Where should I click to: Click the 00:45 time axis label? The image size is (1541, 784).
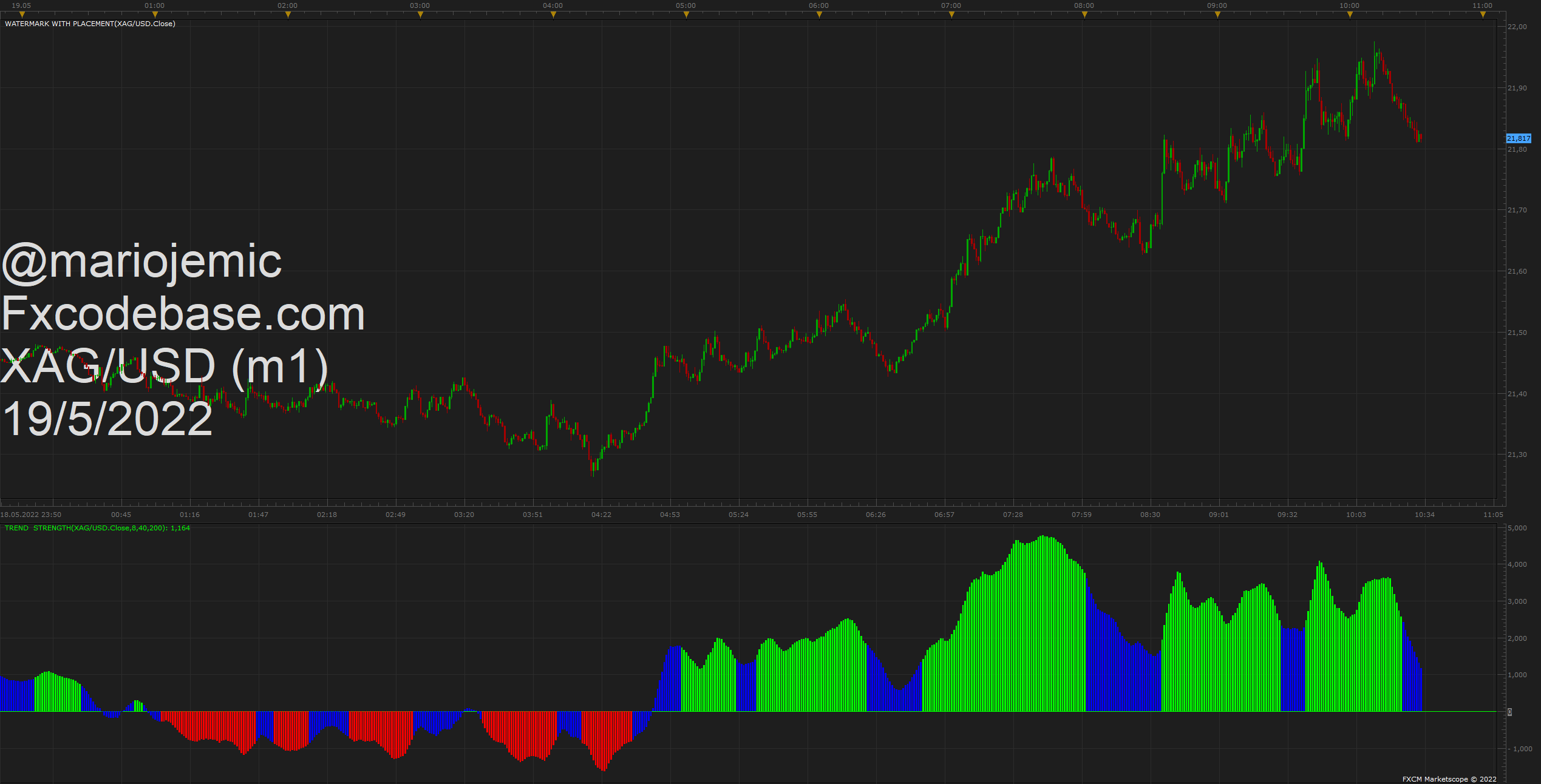click(121, 515)
